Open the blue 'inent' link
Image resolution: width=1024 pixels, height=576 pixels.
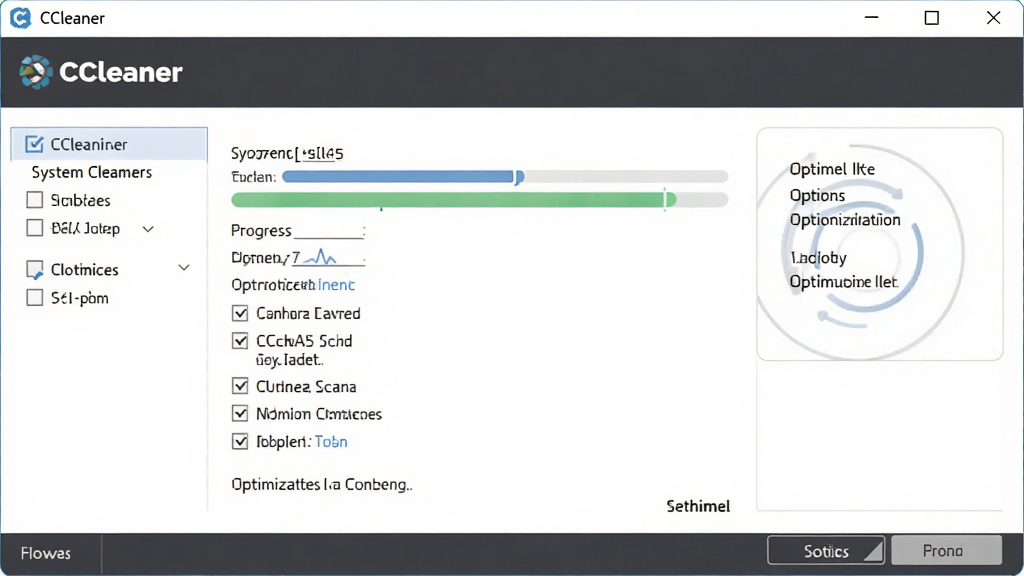pyautogui.click(x=336, y=285)
